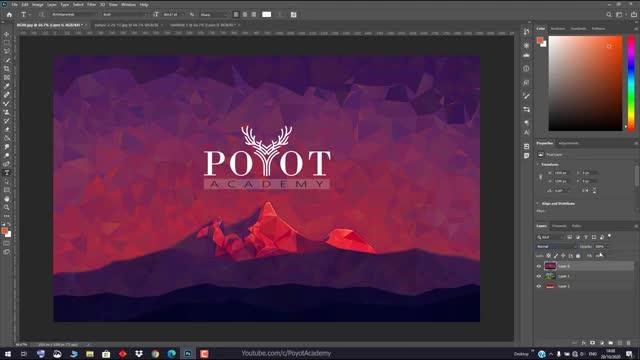The width and height of the screenshot is (640, 360).
Task: Open the layer filter Kind dropdown
Action: coord(550,237)
